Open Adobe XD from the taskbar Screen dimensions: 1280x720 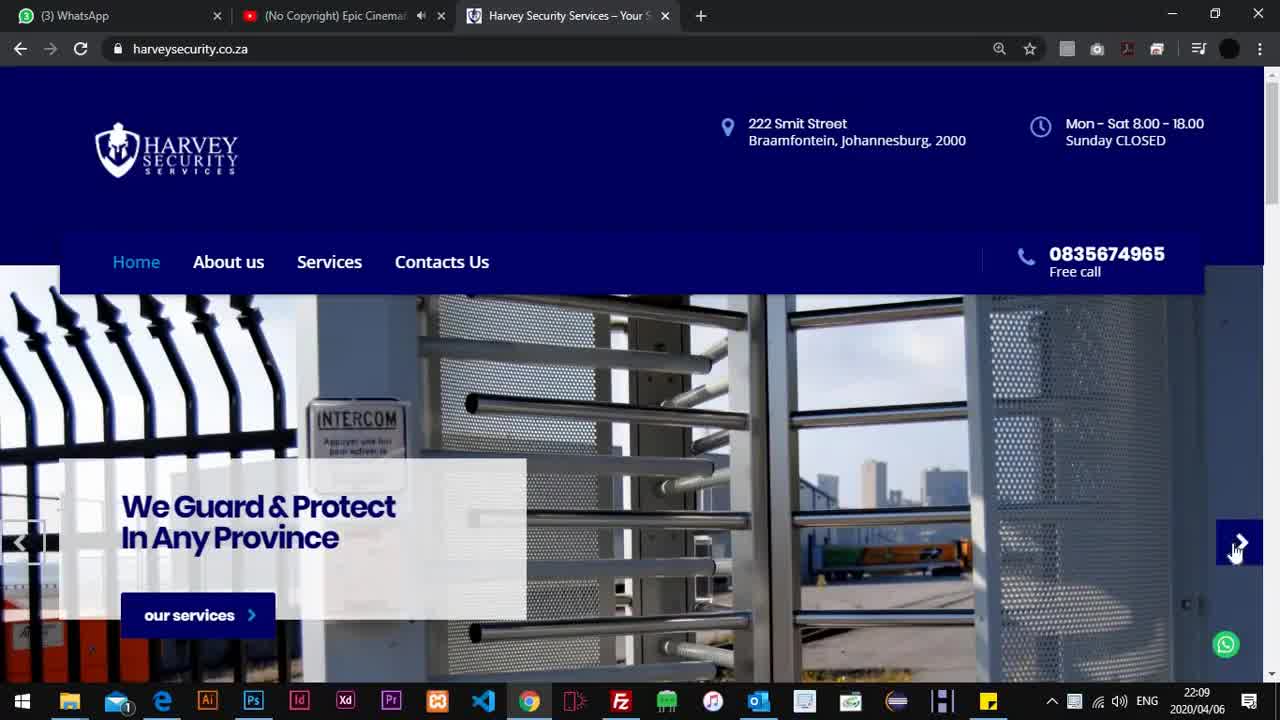point(345,701)
